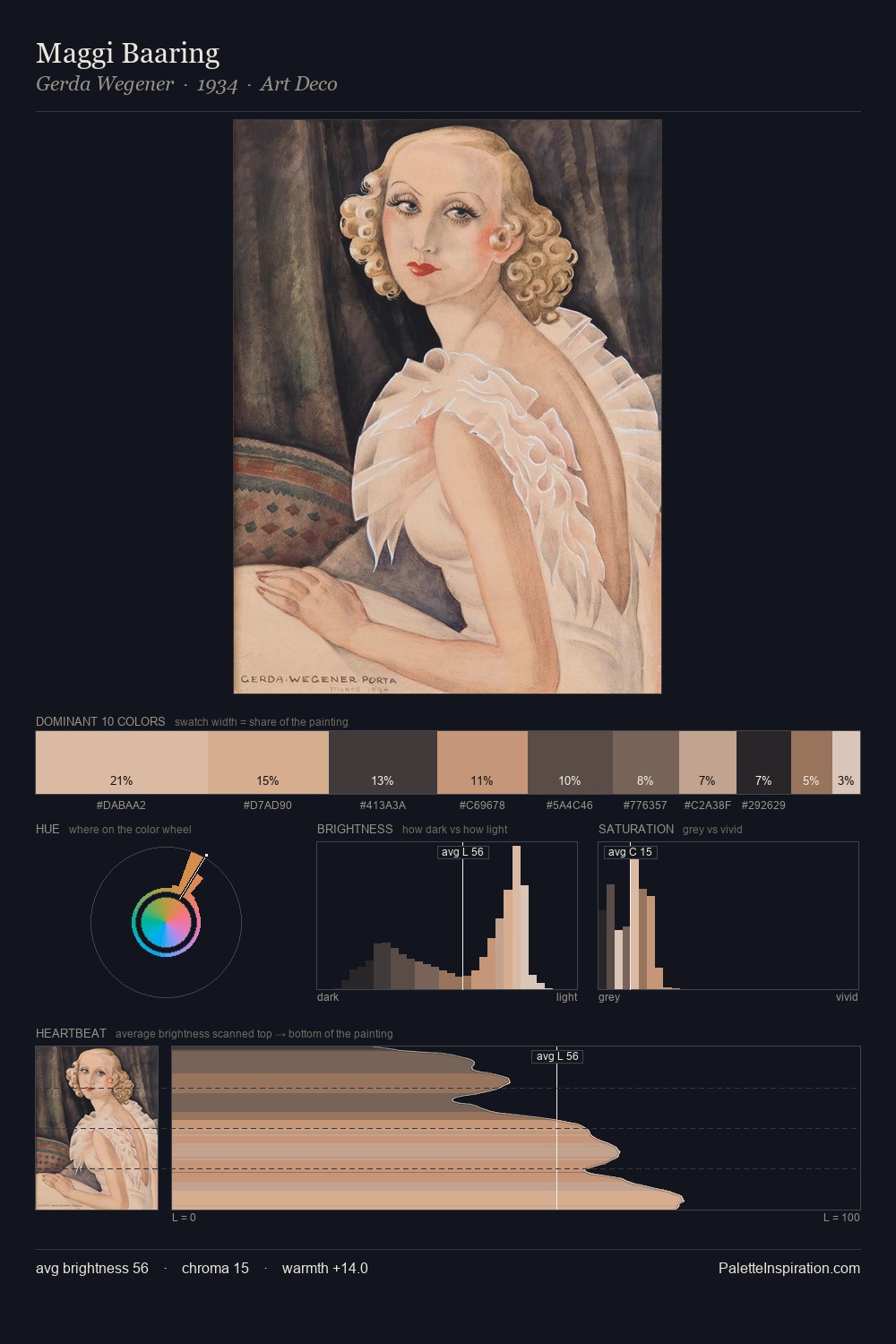Open the PaletteInspiration.com link

point(788,1268)
